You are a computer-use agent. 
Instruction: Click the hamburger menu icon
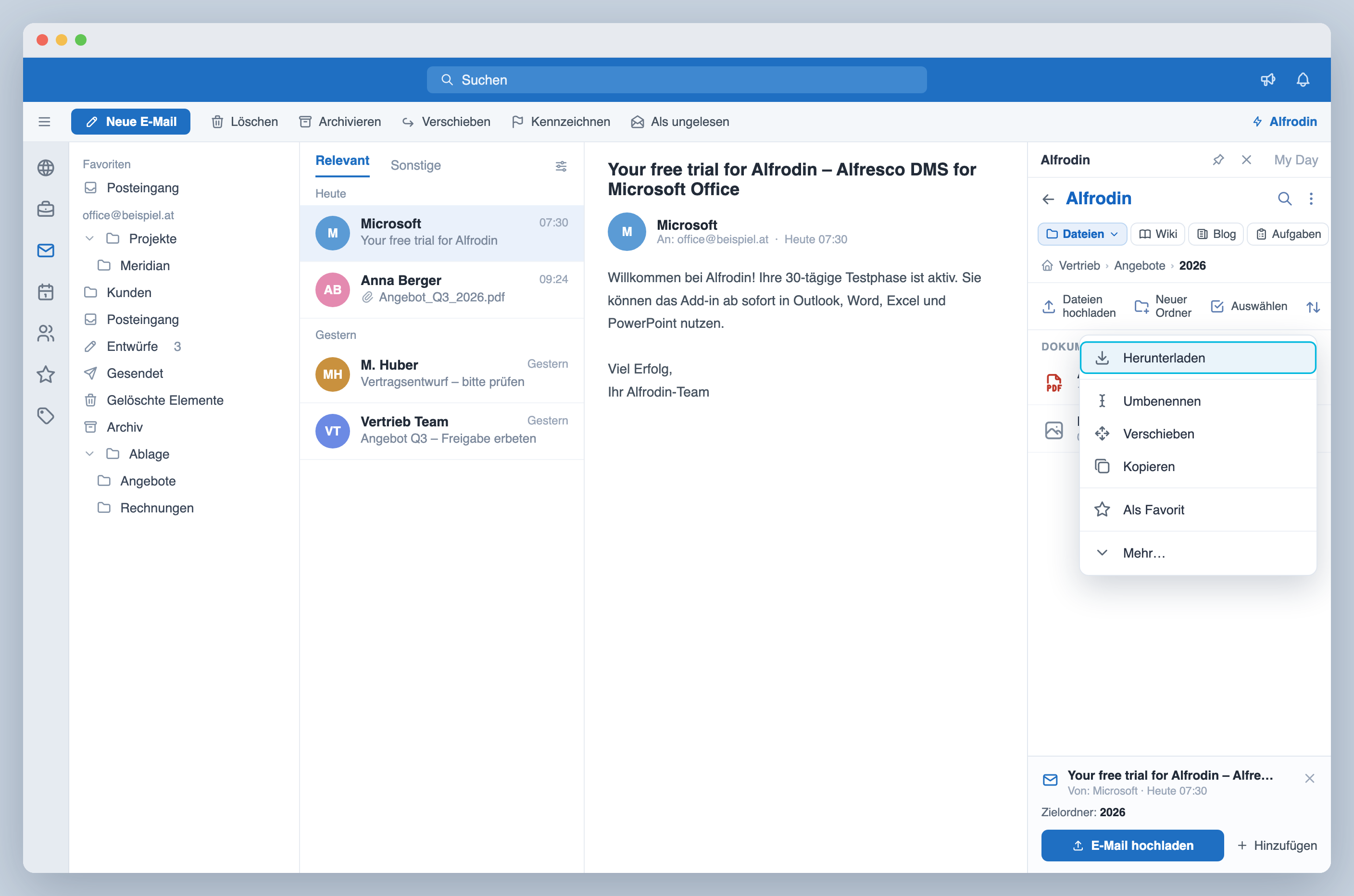pos(45,122)
